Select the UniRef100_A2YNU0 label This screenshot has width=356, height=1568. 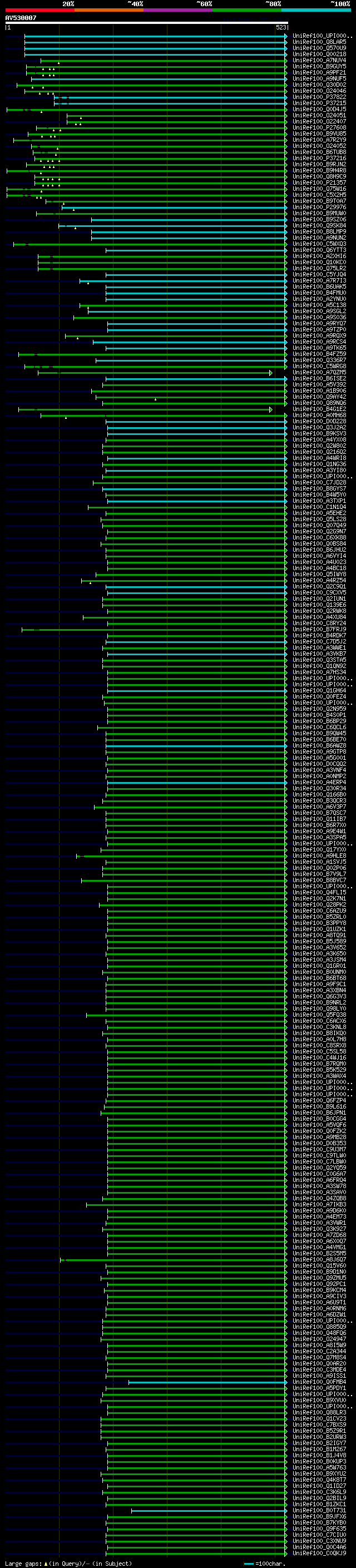click(319, 299)
